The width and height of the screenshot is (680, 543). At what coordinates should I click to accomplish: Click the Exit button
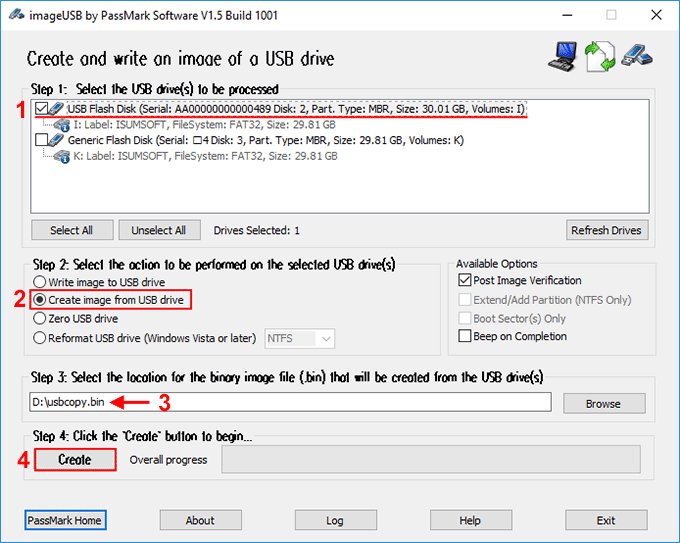[606, 520]
